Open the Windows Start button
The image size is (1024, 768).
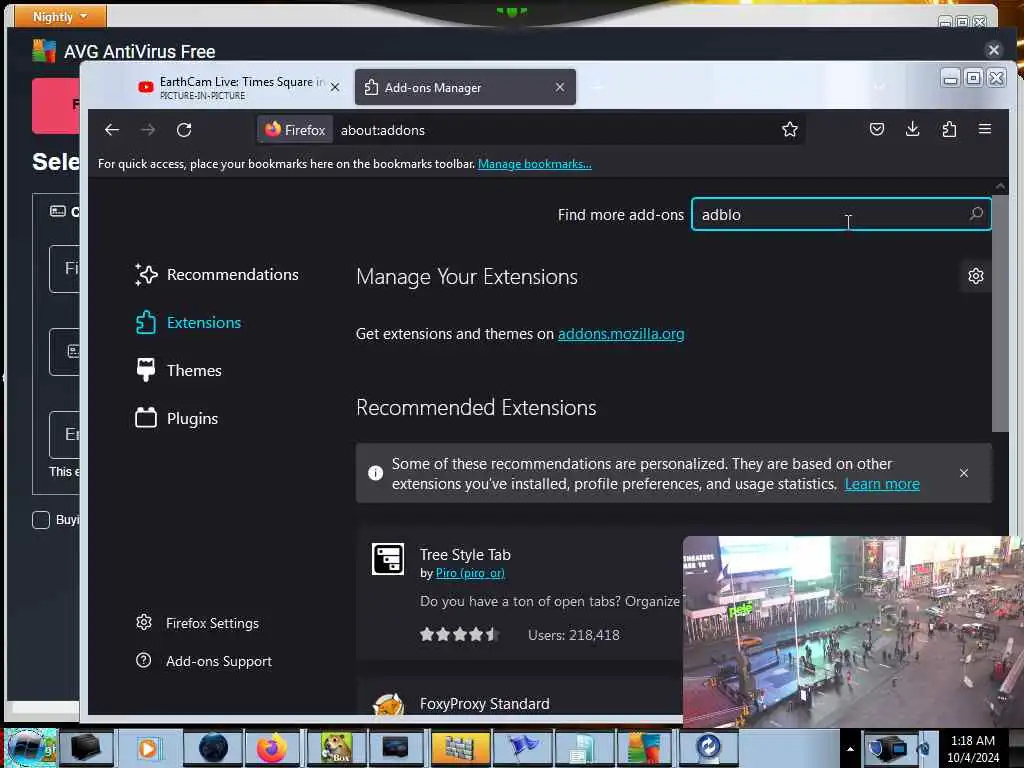click(x=30, y=748)
